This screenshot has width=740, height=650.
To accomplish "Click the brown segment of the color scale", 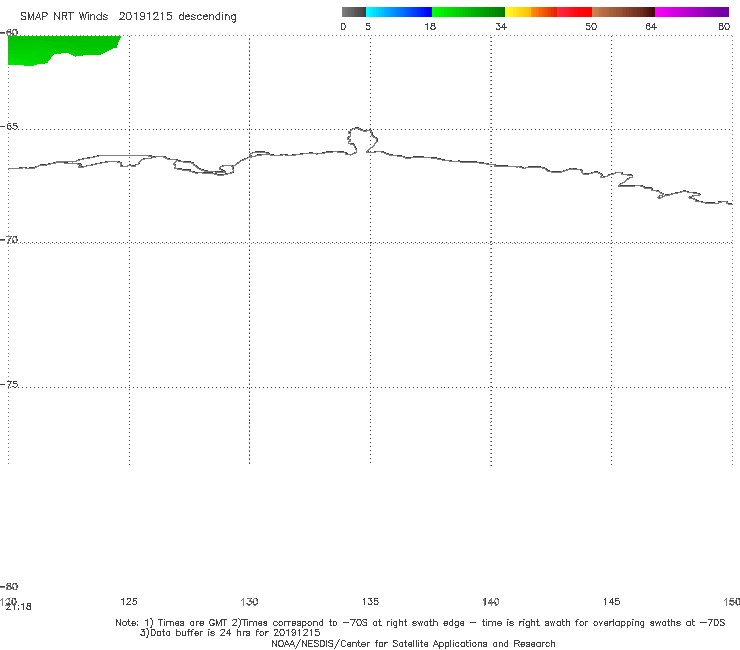I will point(623,12).
